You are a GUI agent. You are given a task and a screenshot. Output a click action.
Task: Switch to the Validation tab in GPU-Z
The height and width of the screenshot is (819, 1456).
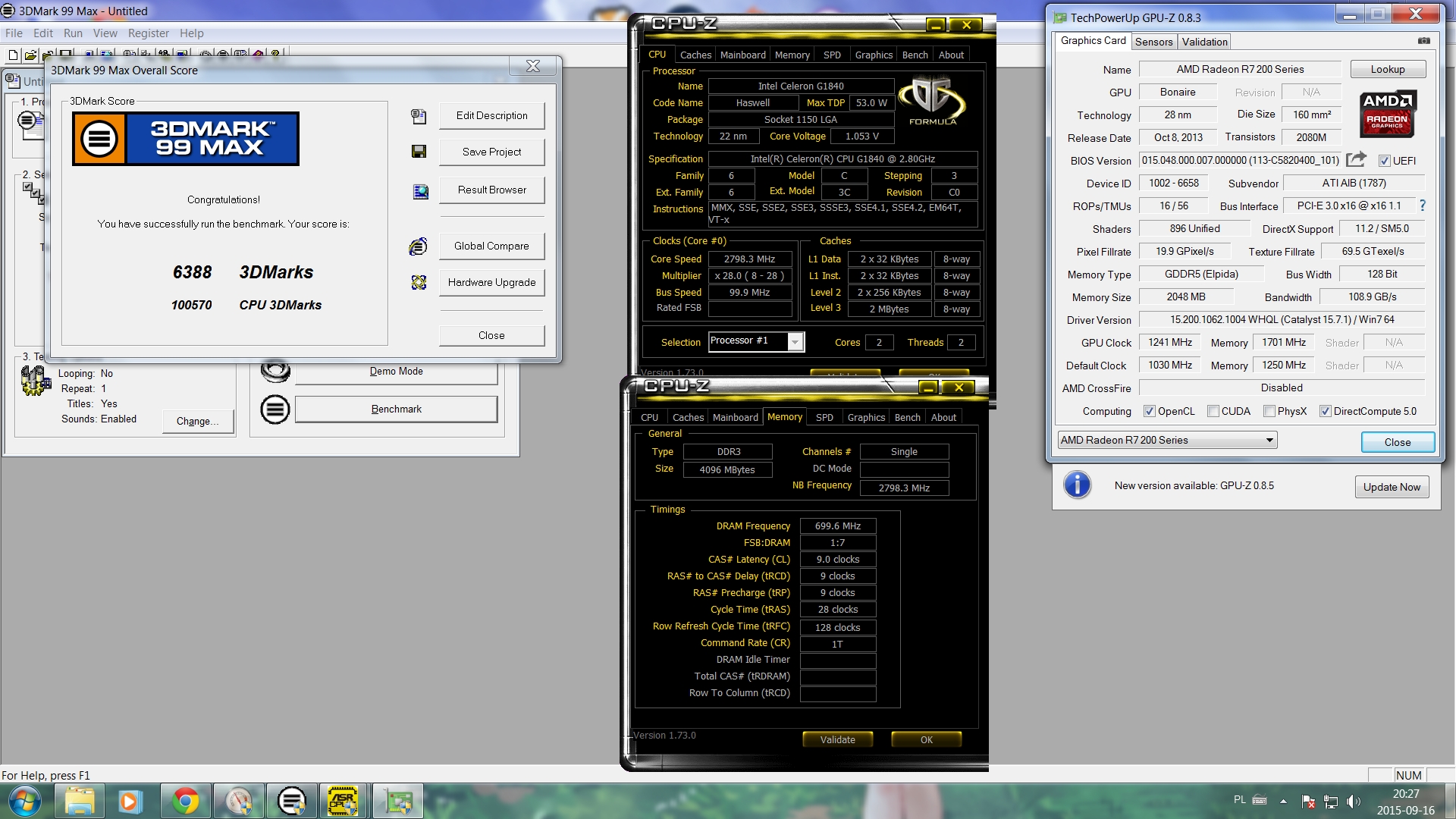(x=1204, y=42)
